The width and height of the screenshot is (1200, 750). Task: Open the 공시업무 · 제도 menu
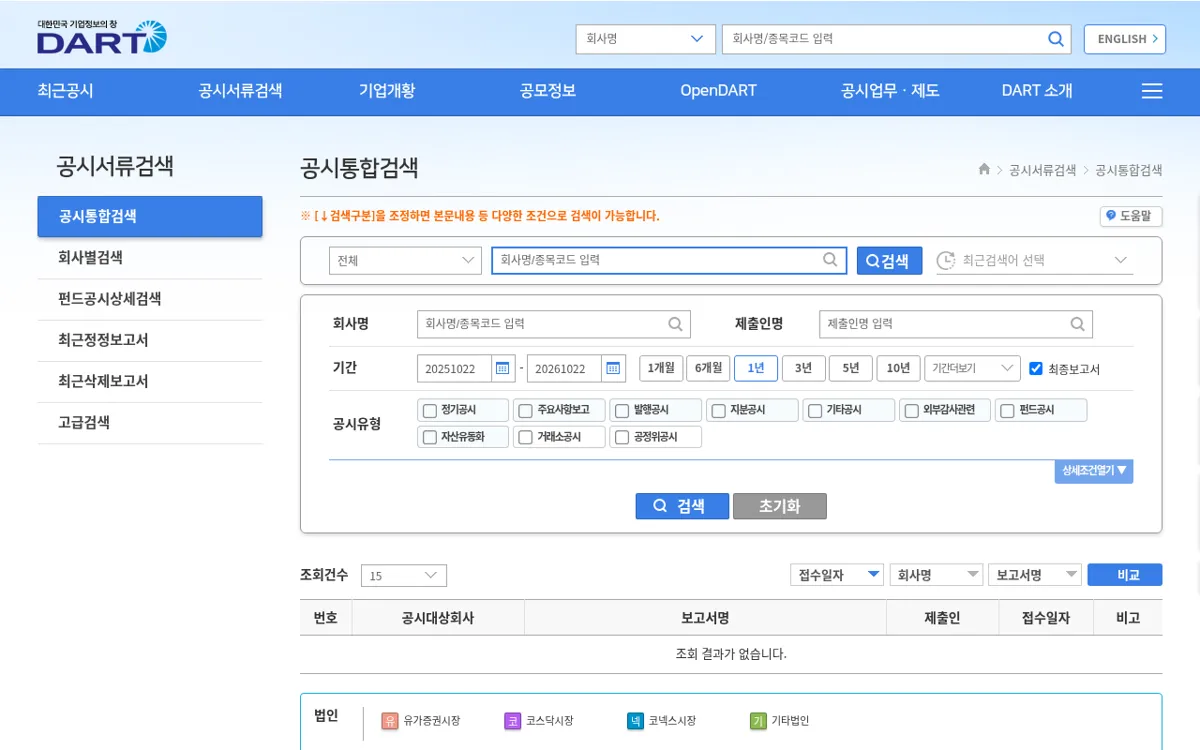click(x=890, y=91)
